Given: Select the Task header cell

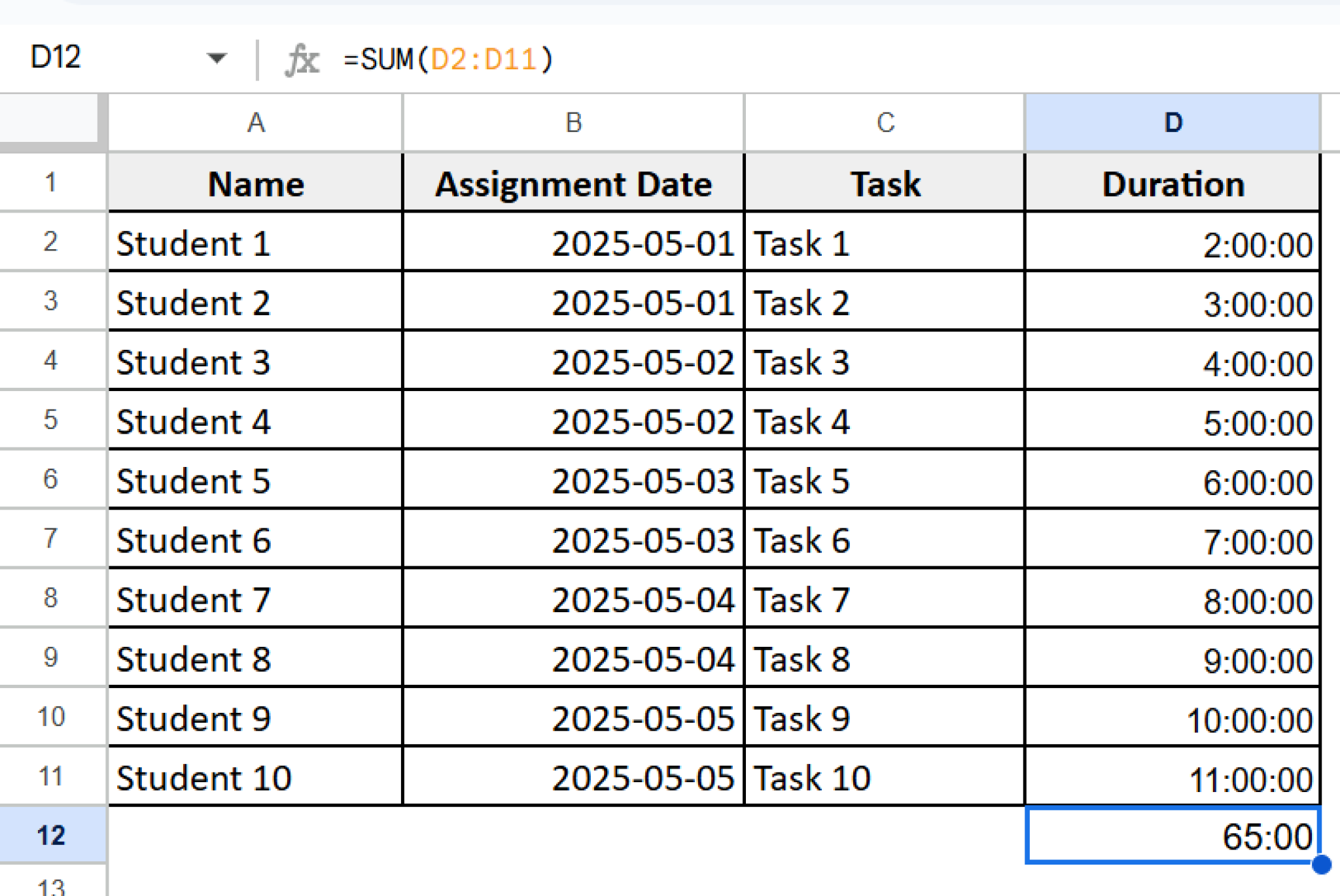Looking at the screenshot, I should pos(885,184).
